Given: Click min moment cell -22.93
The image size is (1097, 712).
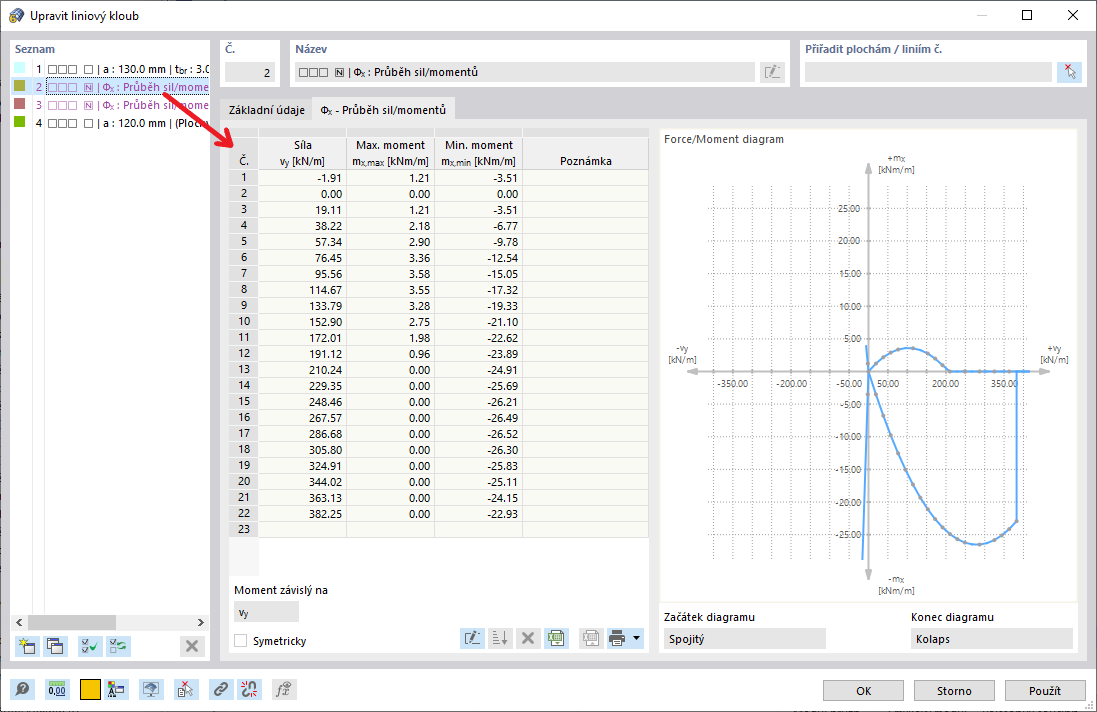Looking at the screenshot, I should coord(479,513).
